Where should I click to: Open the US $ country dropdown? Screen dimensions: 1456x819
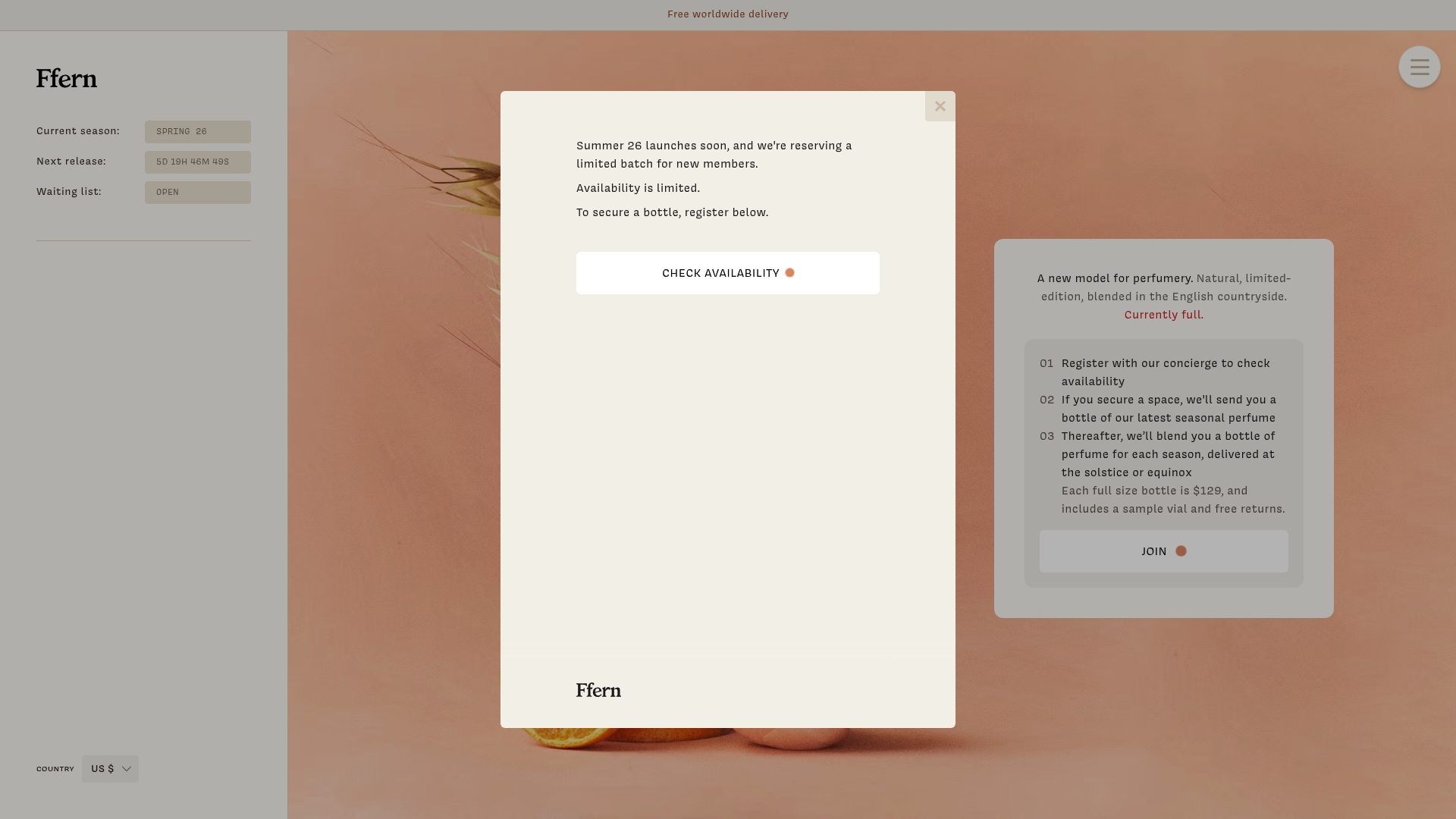point(110,769)
